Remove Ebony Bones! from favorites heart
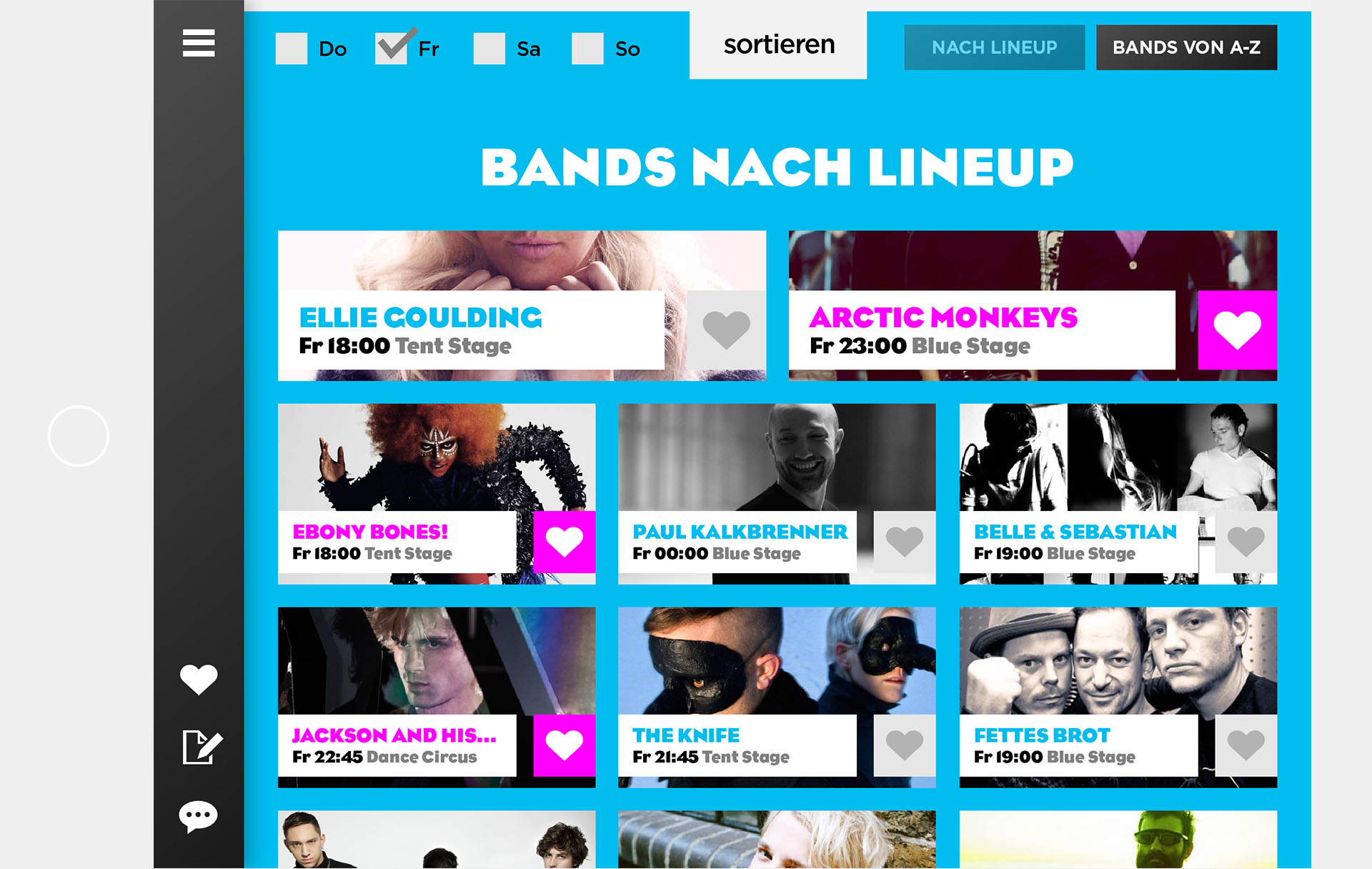Image resolution: width=1372 pixels, height=869 pixels. pos(565,542)
